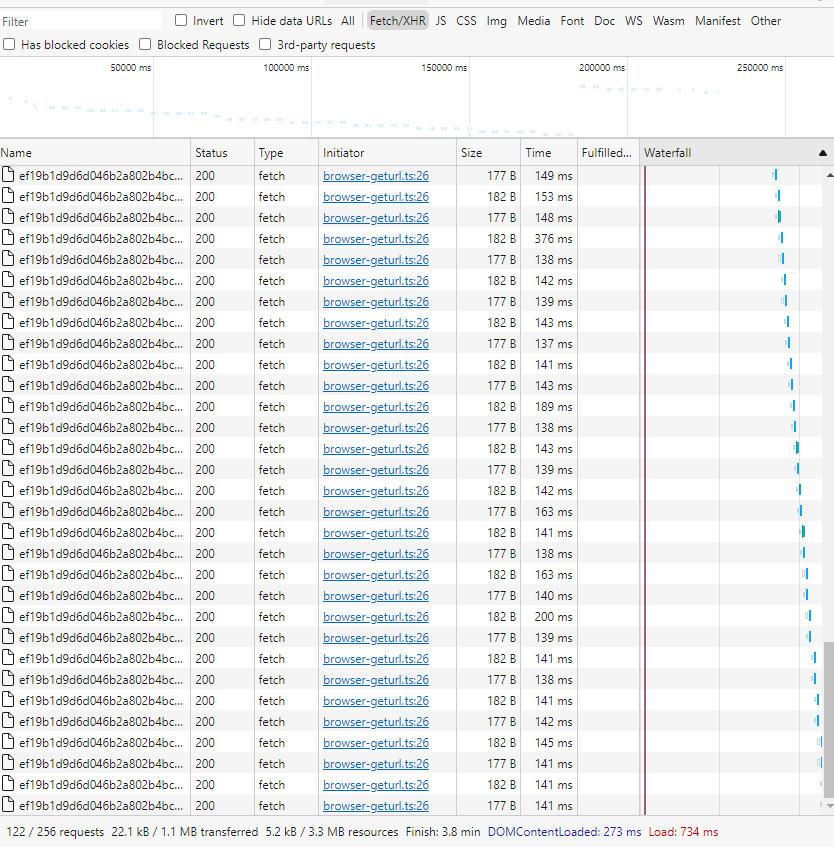Open browser-geturl.ts:26 link in 153 ms row

tap(376, 197)
